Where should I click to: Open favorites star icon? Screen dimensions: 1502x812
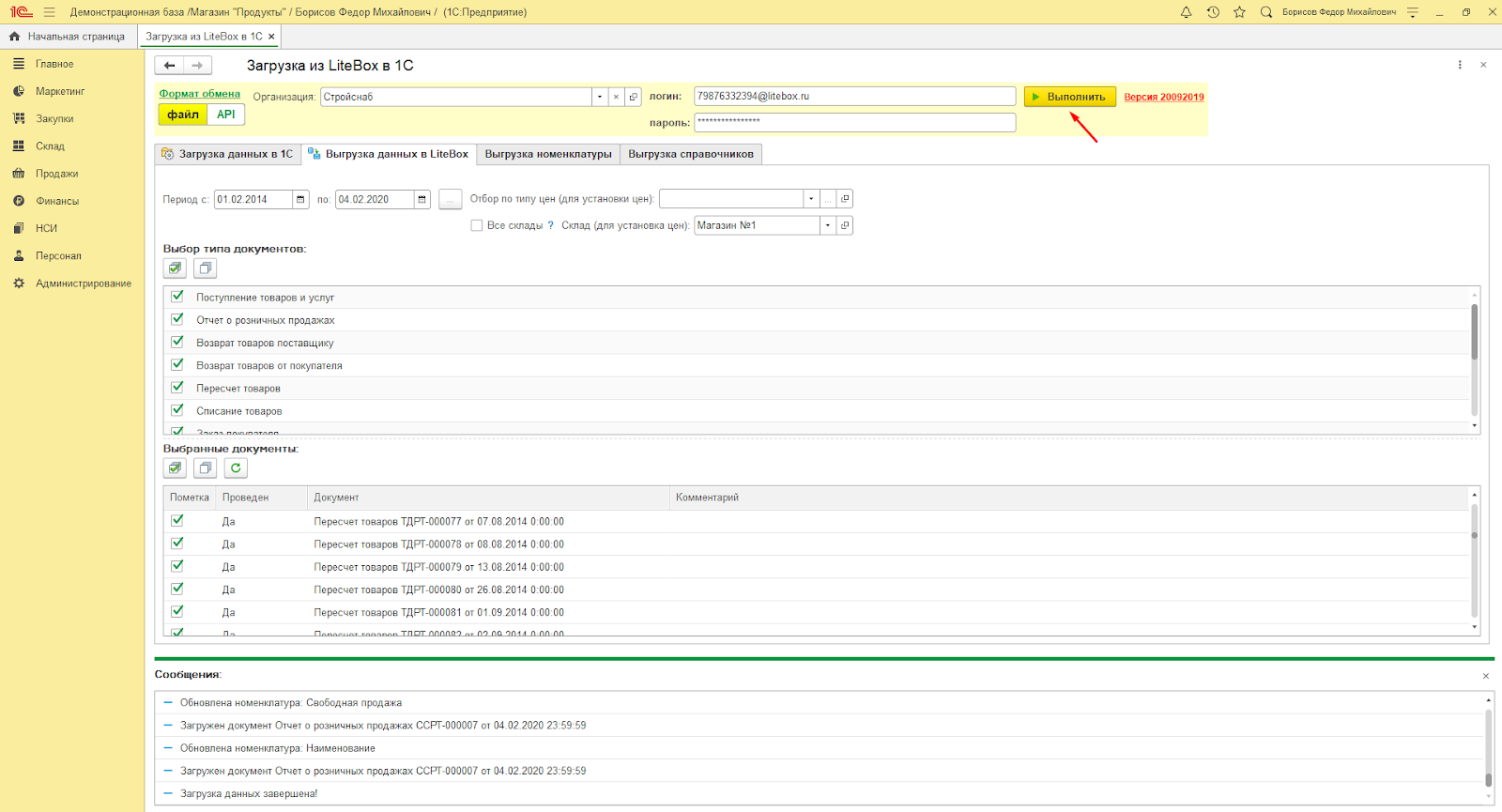pos(1239,12)
